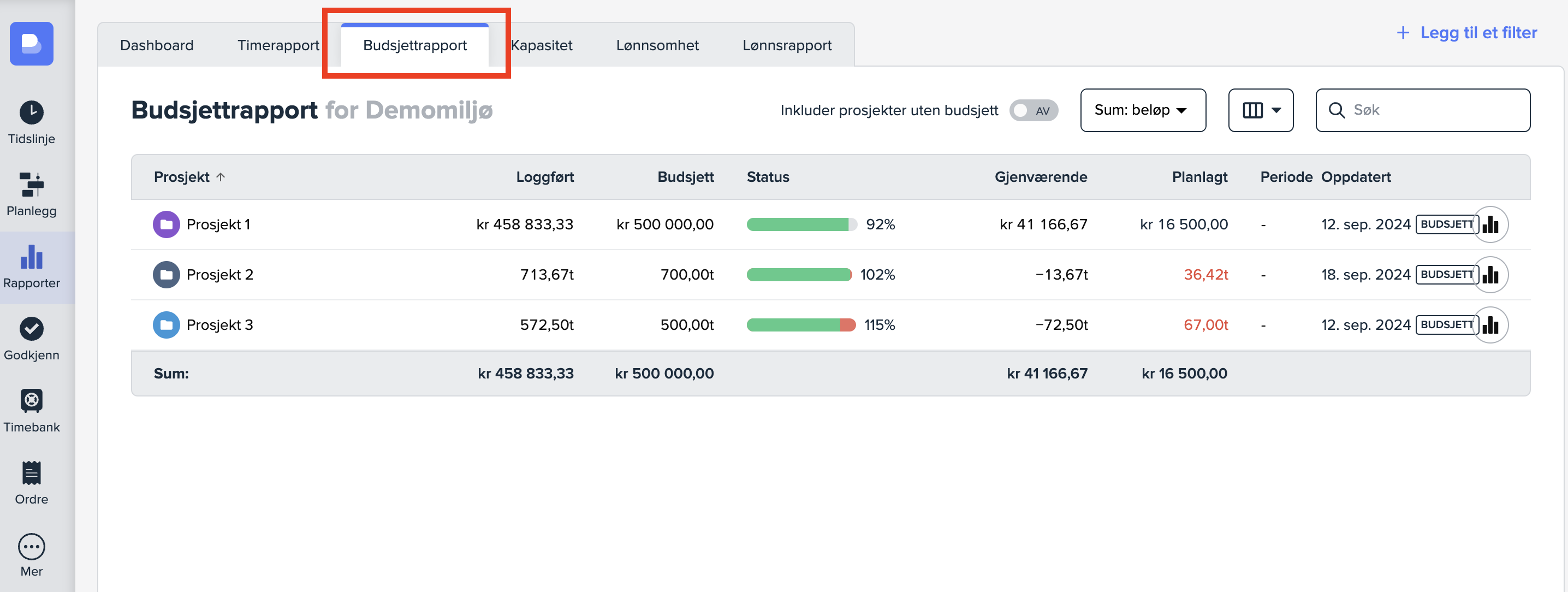Open the Timebank sidebar icon
The image size is (1568, 592).
click(31, 401)
